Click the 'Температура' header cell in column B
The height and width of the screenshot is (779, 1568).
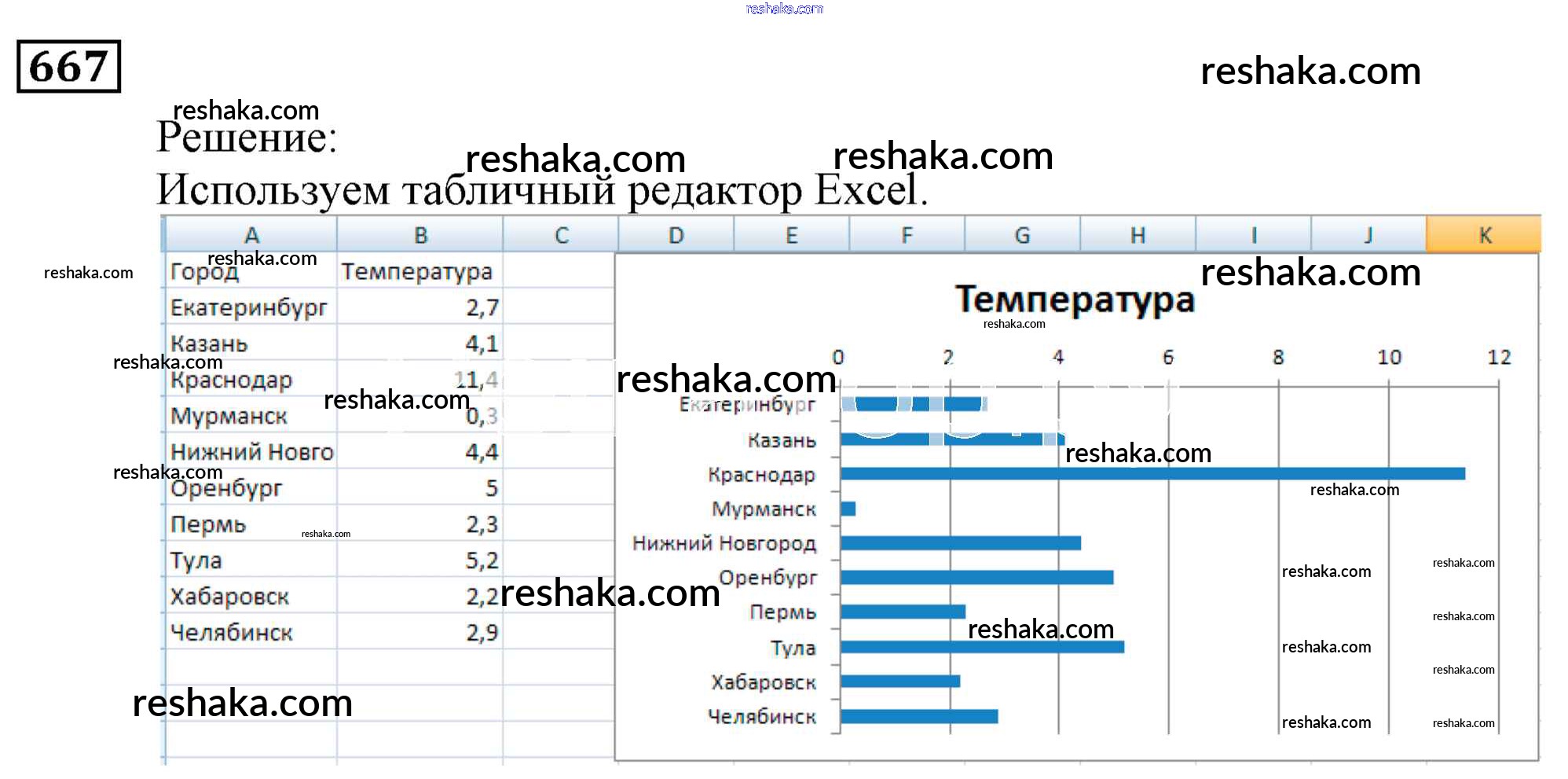point(417,272)
